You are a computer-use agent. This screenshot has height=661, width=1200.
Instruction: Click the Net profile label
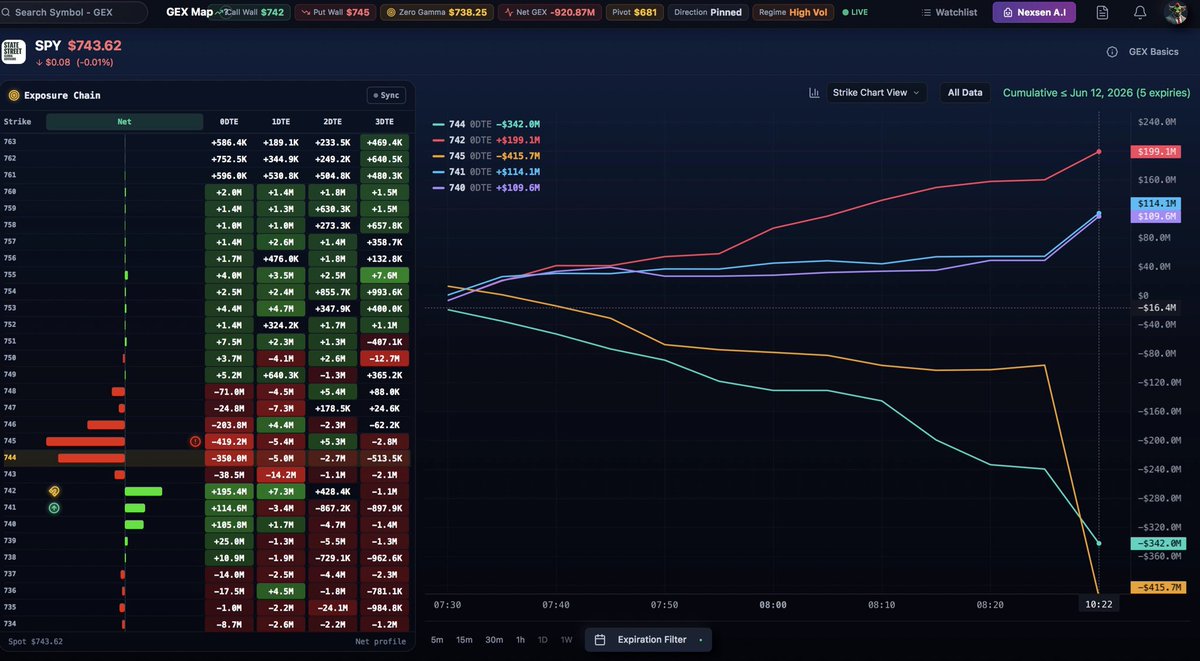coord(380,641)
